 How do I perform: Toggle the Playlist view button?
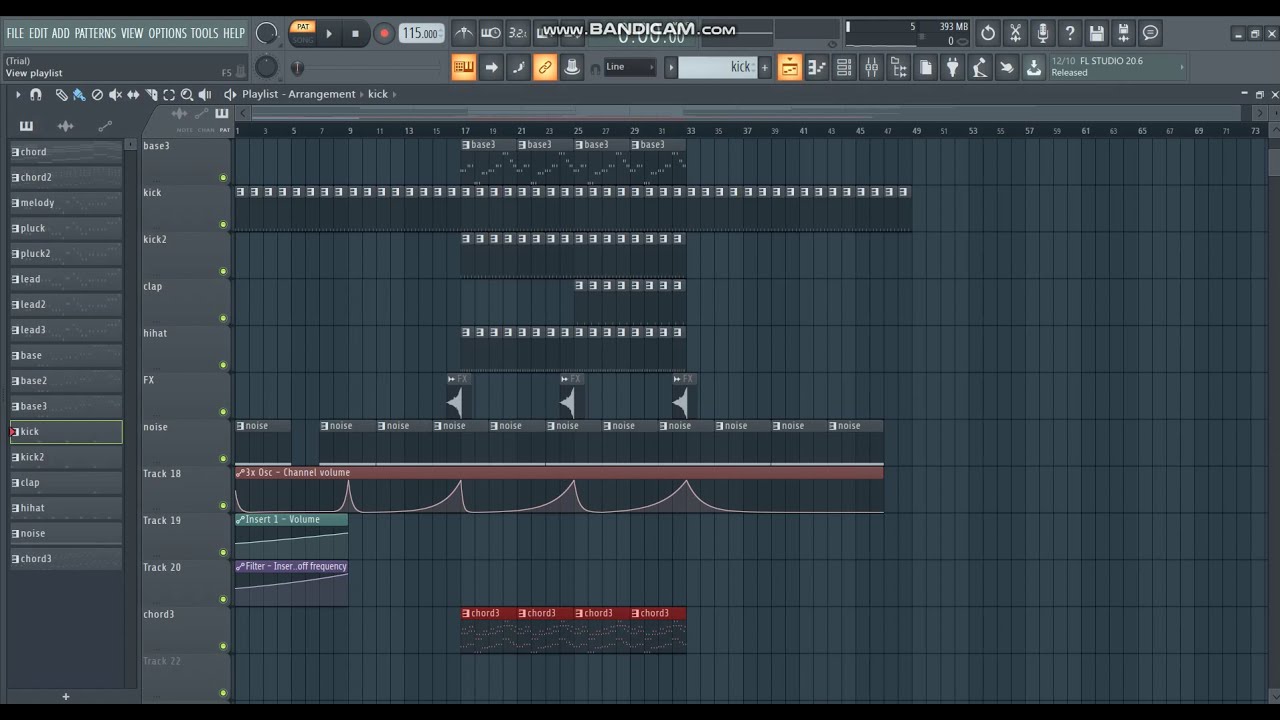pyautogui.click(x=789, y=67)
